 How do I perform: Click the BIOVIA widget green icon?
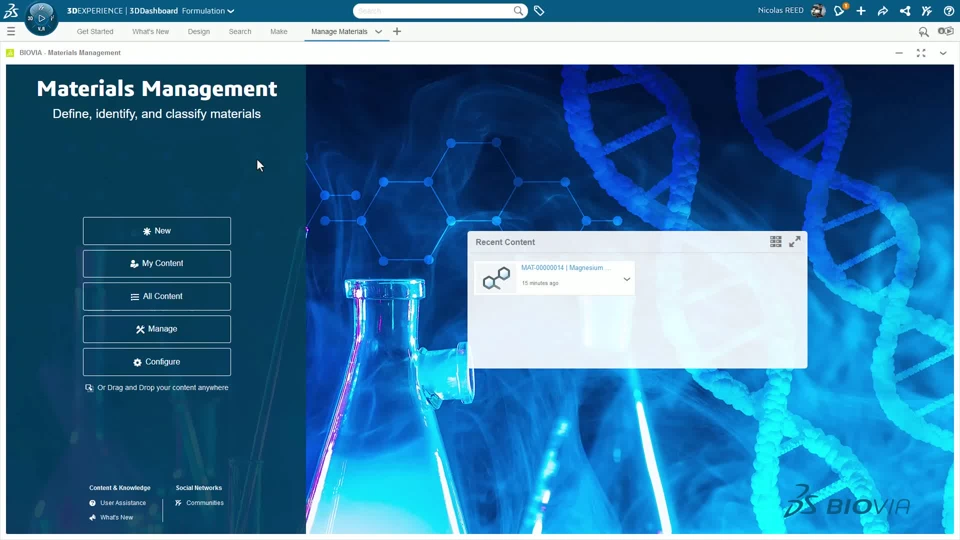(x=10, y=53)
